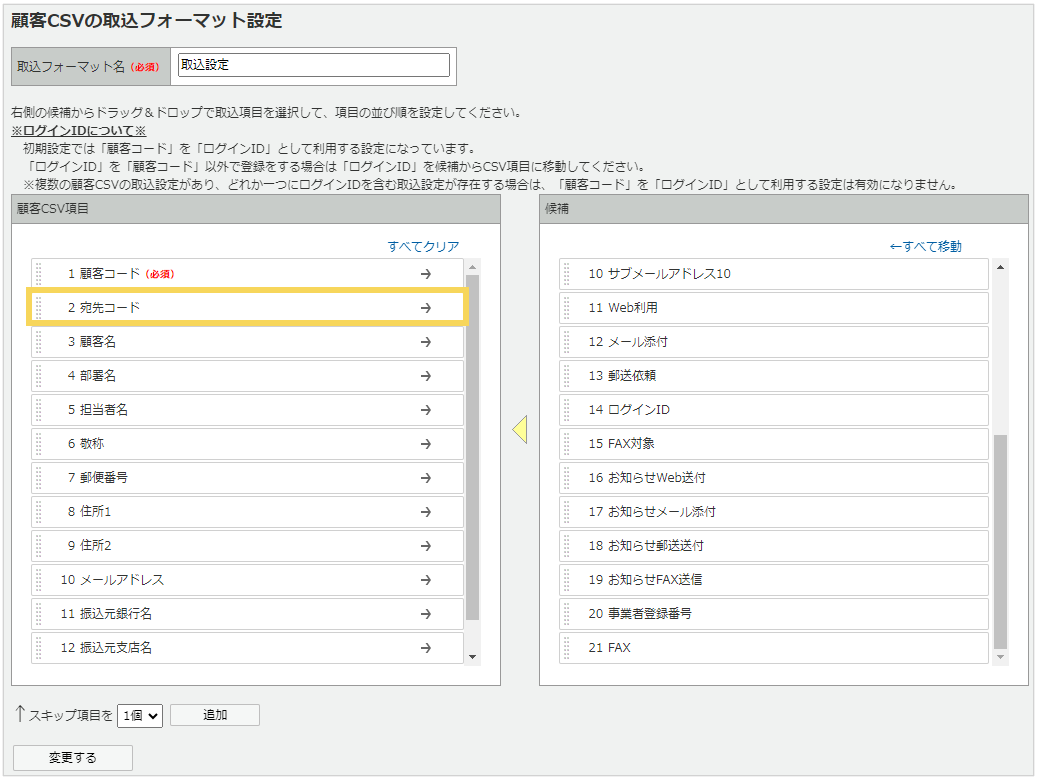This screenshot has width=1039, height=783.
Task: Send 郵便番号 to candidates using its arrow icon
Action: click(x=428, y=477)
